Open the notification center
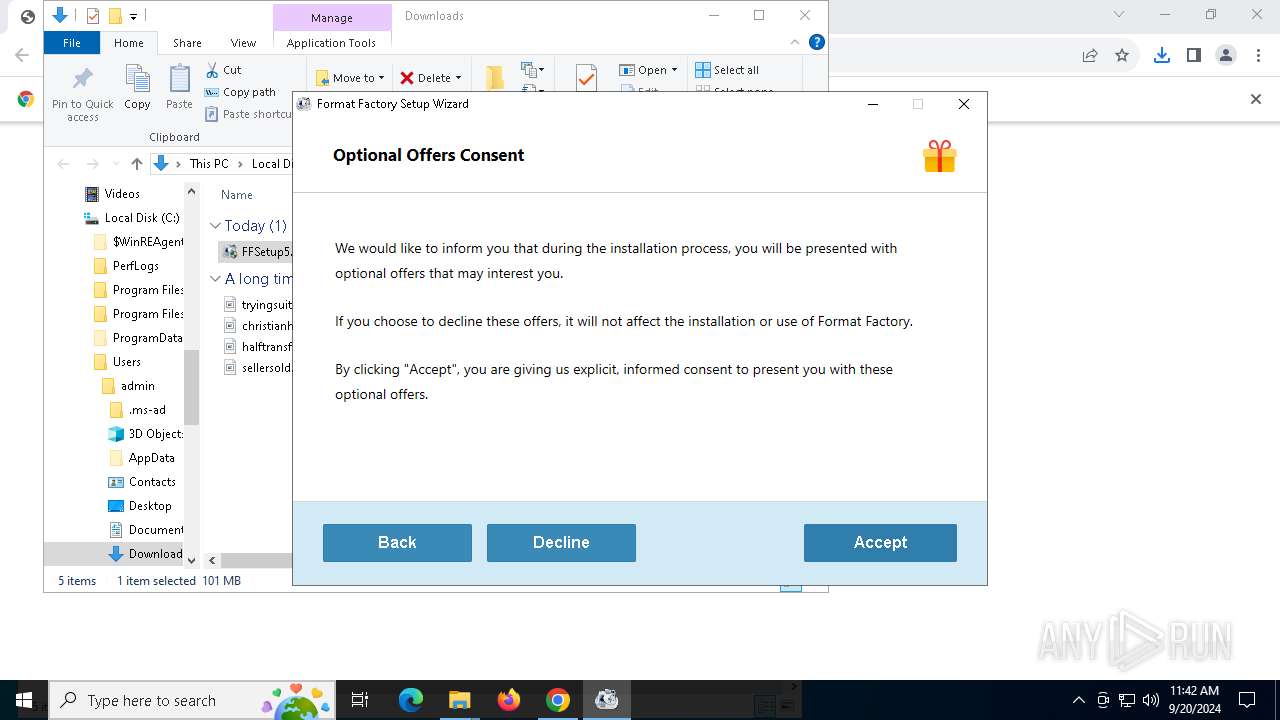 1247,700
